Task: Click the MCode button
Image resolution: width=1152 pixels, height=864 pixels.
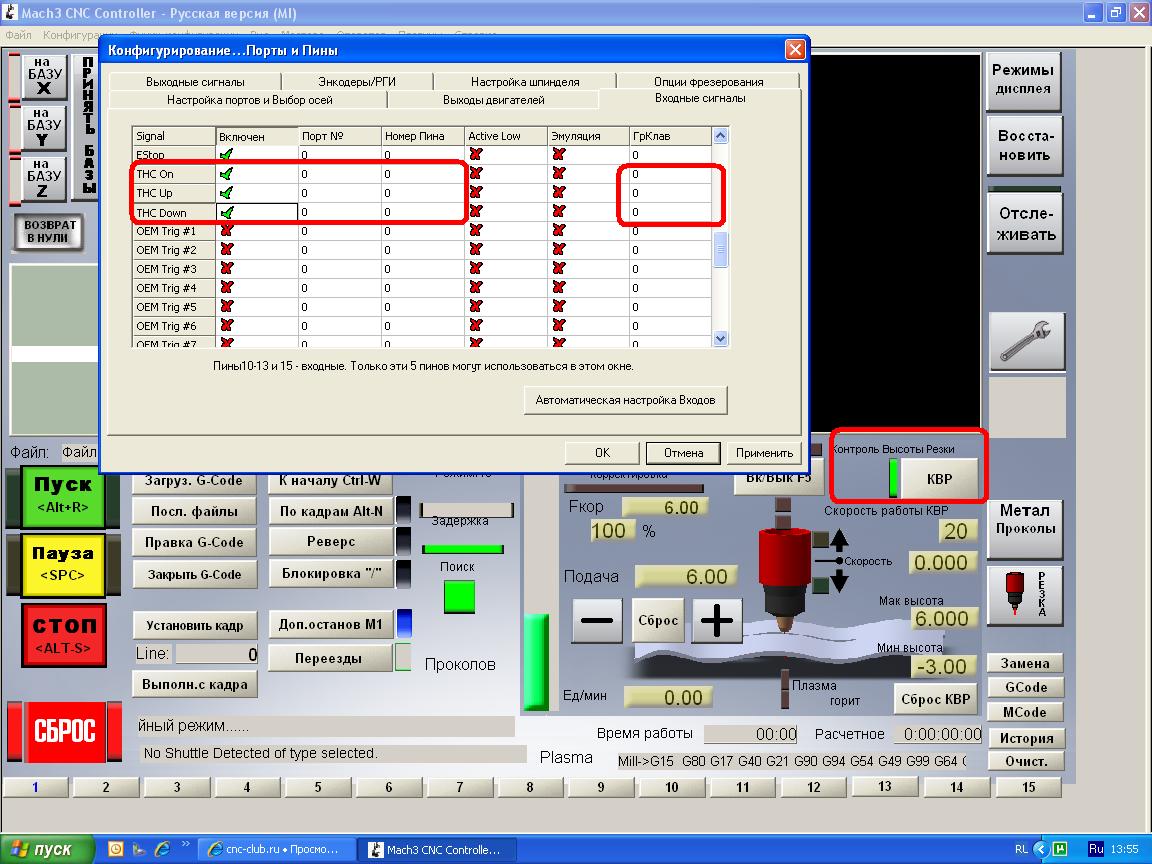Action: 1025,713
